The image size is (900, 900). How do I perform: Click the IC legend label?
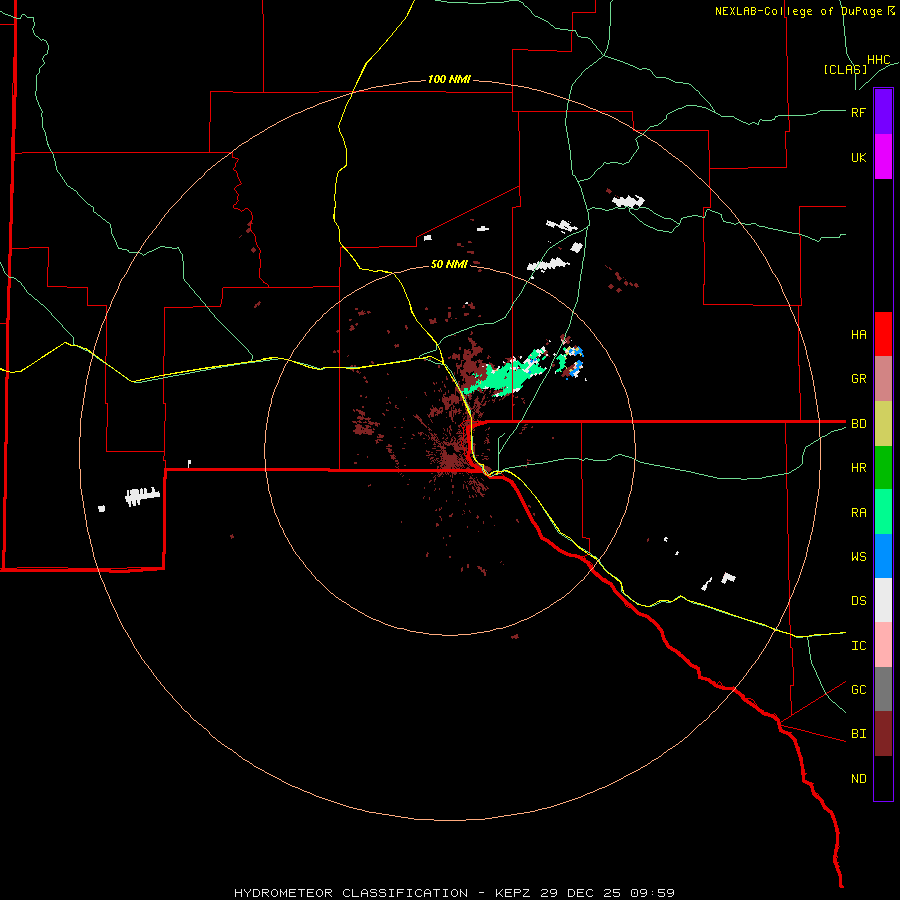pos(858,646)
